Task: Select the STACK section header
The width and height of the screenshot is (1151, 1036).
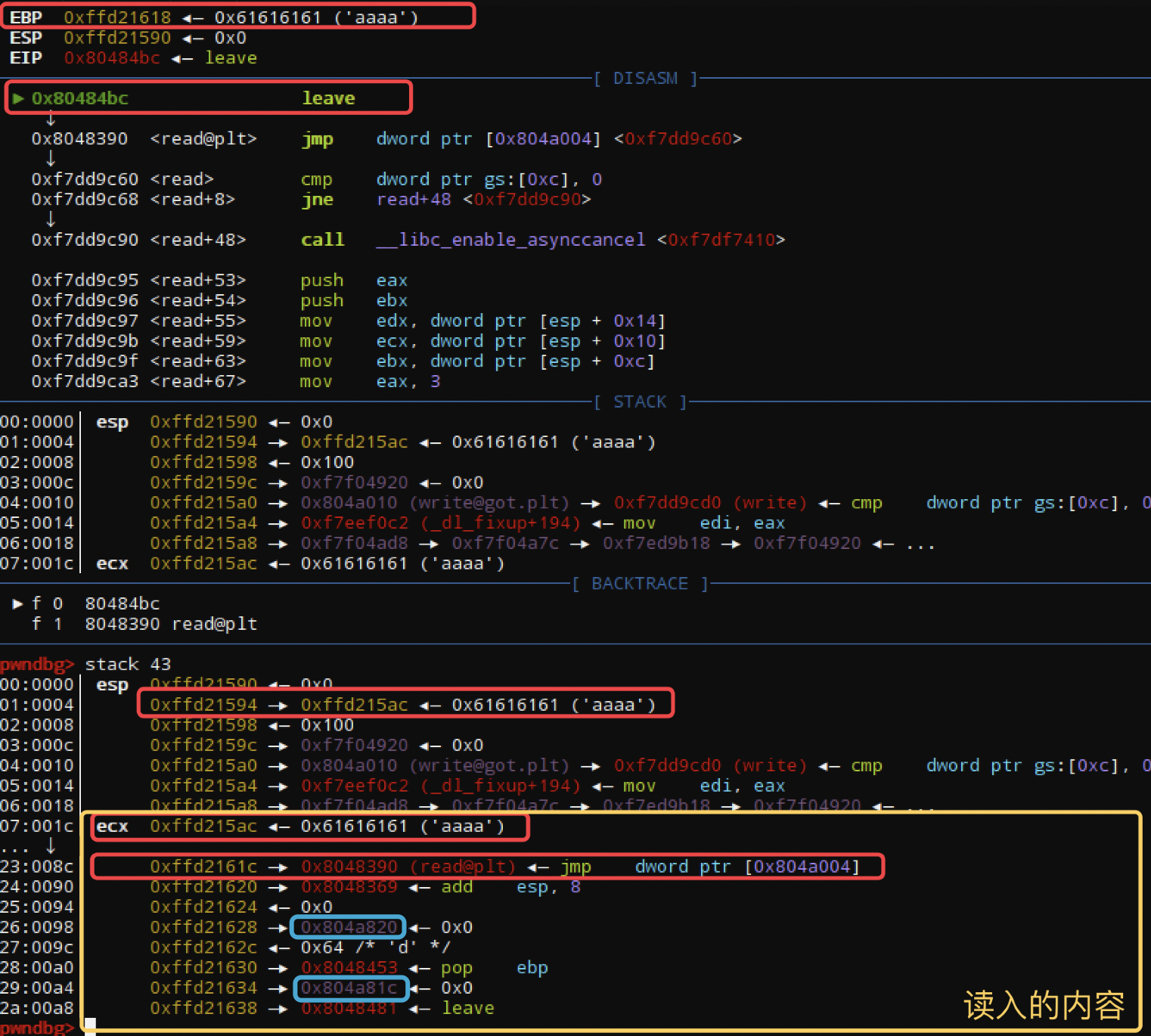Action: click(640, 402)
